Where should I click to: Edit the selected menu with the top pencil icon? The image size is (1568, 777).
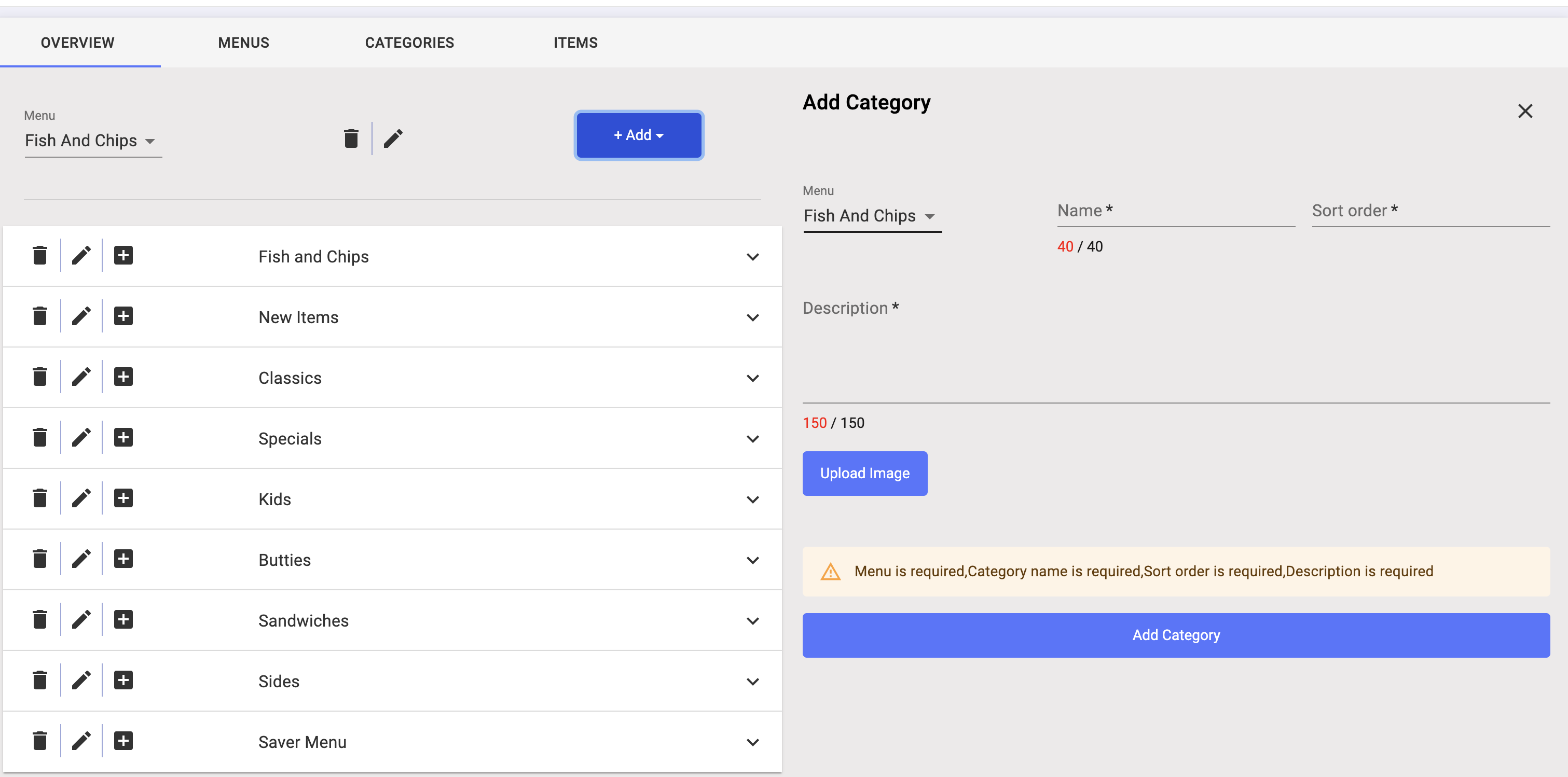(x=393, y=138)
